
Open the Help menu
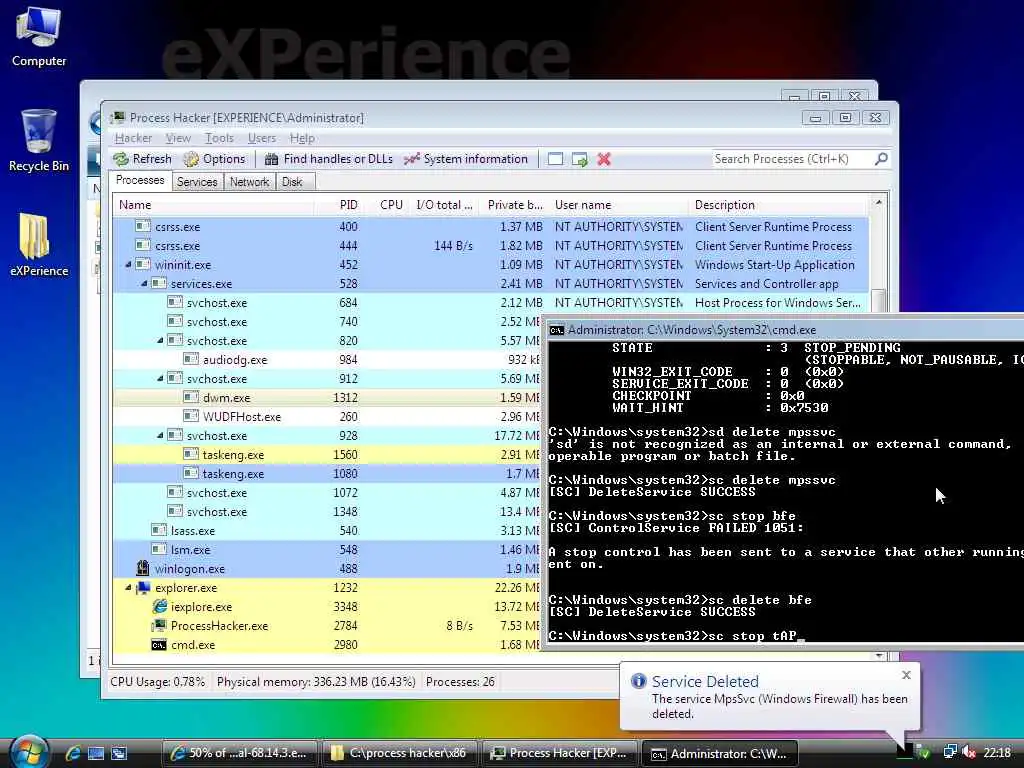302,138
